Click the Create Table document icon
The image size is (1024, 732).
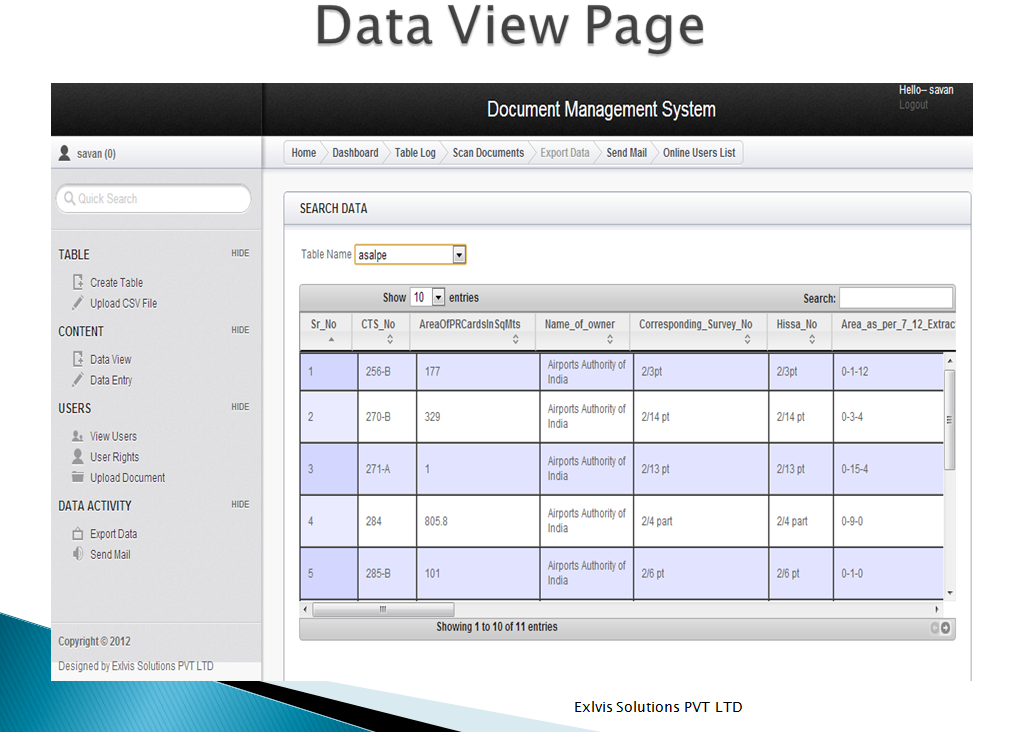coord(78,282)
